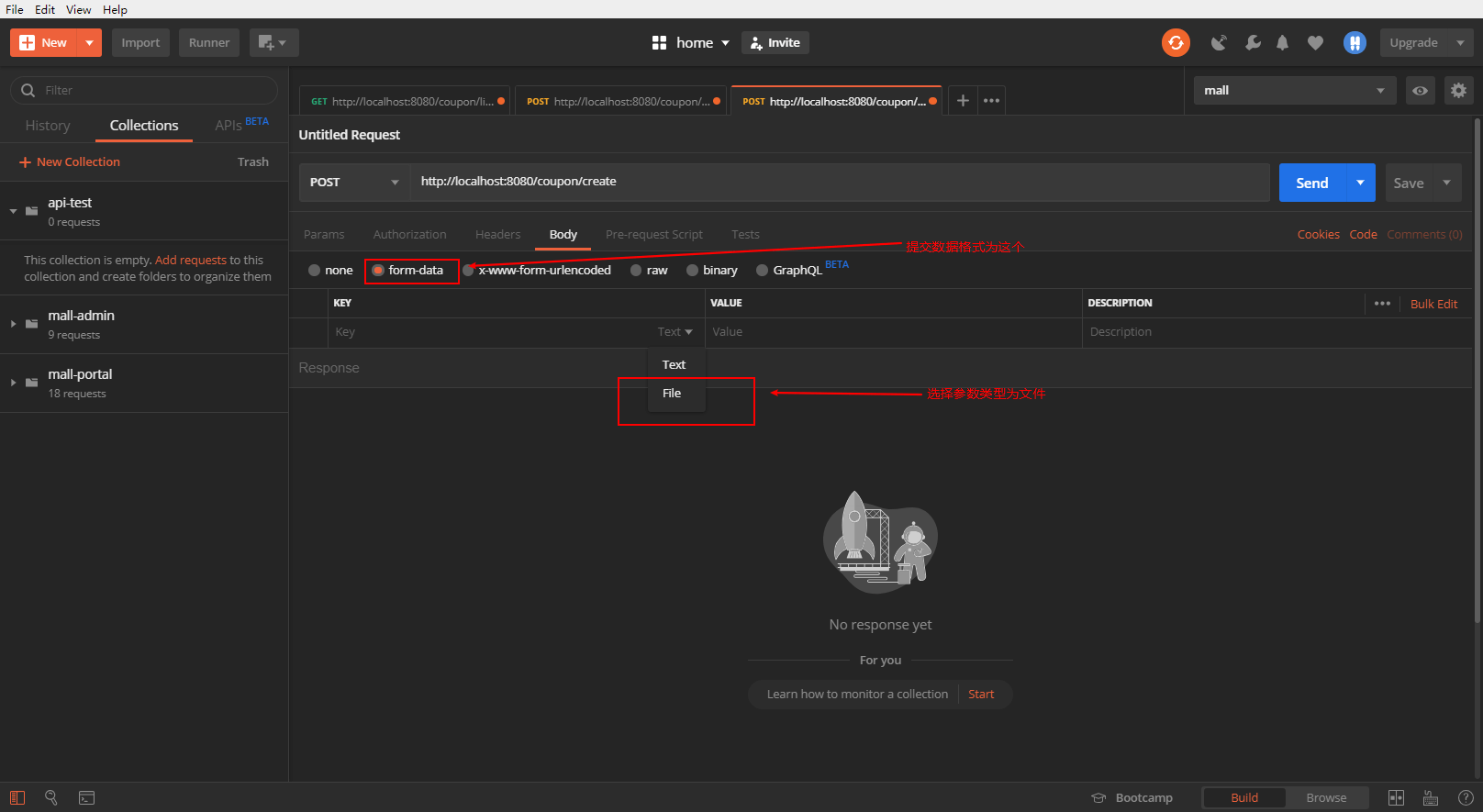Select the x-www-form-urlencoded radio button
The width and height of the screenshot is (1483, 812).
coord(468,270)
